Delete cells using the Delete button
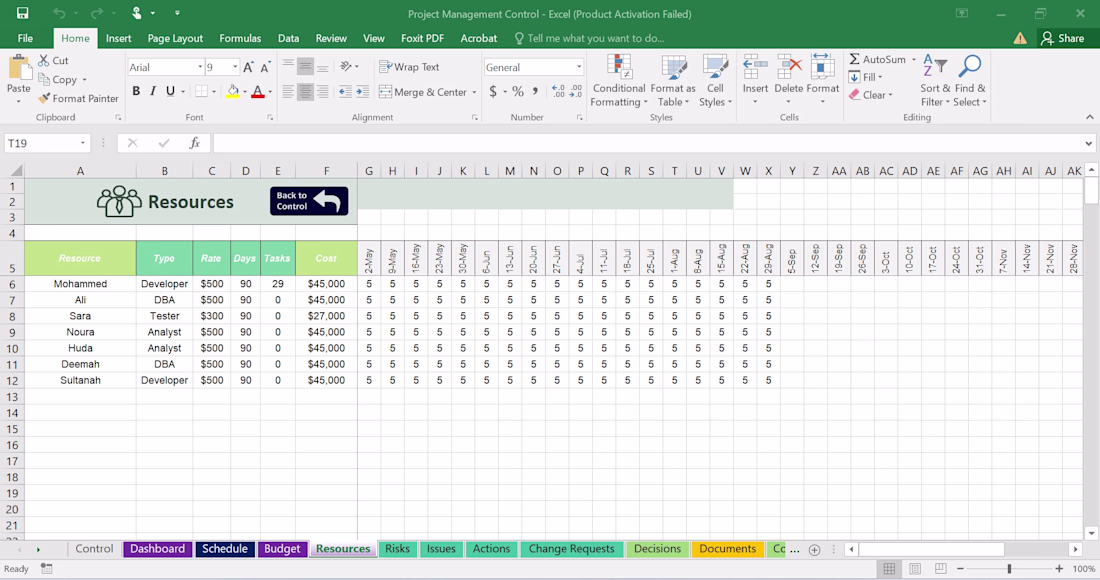The height and width of the screenshot is (580, 1100). (789, 80)
